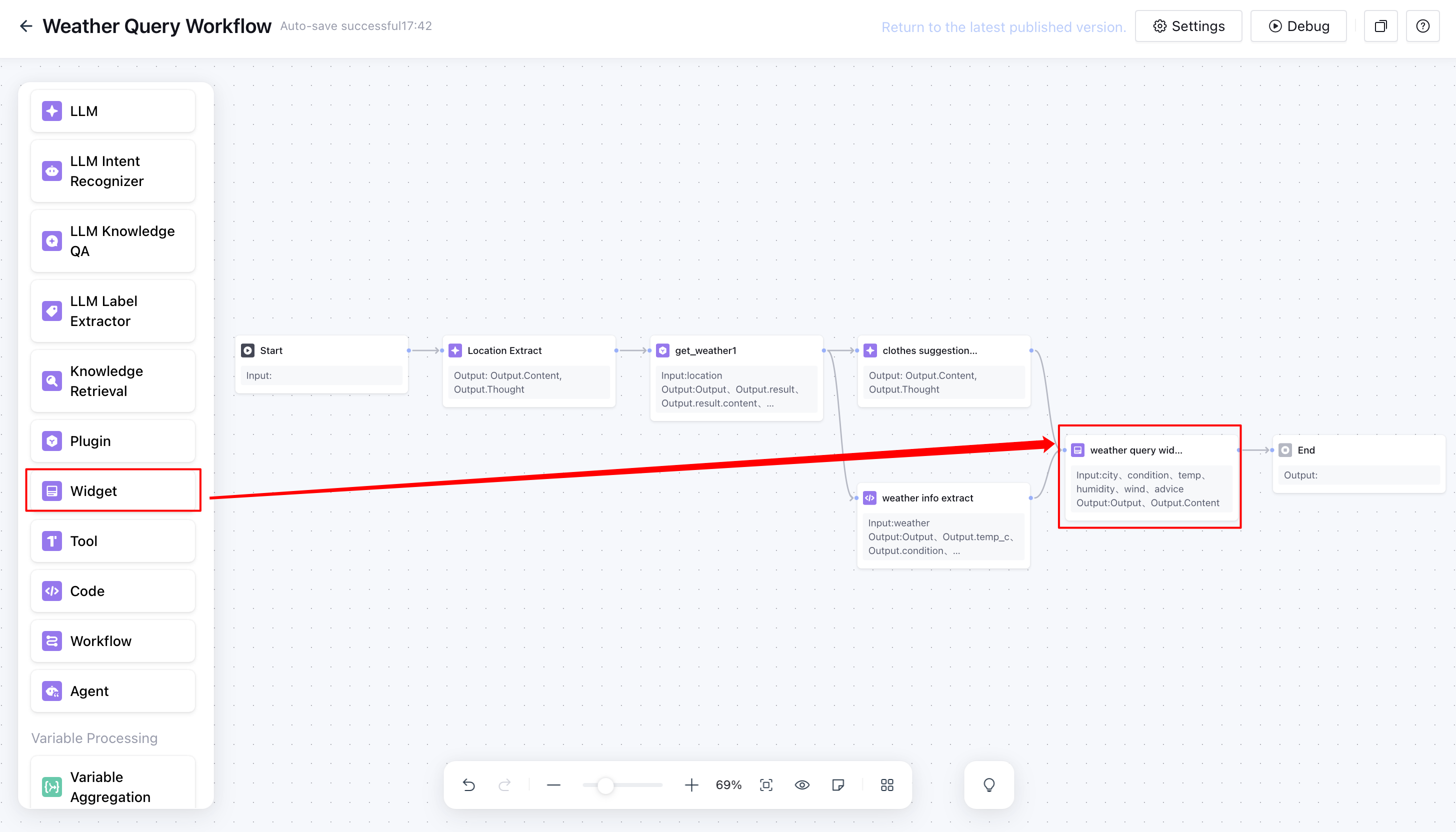
Task: Select the Widget node in sidebar
Action: (113, 491)
